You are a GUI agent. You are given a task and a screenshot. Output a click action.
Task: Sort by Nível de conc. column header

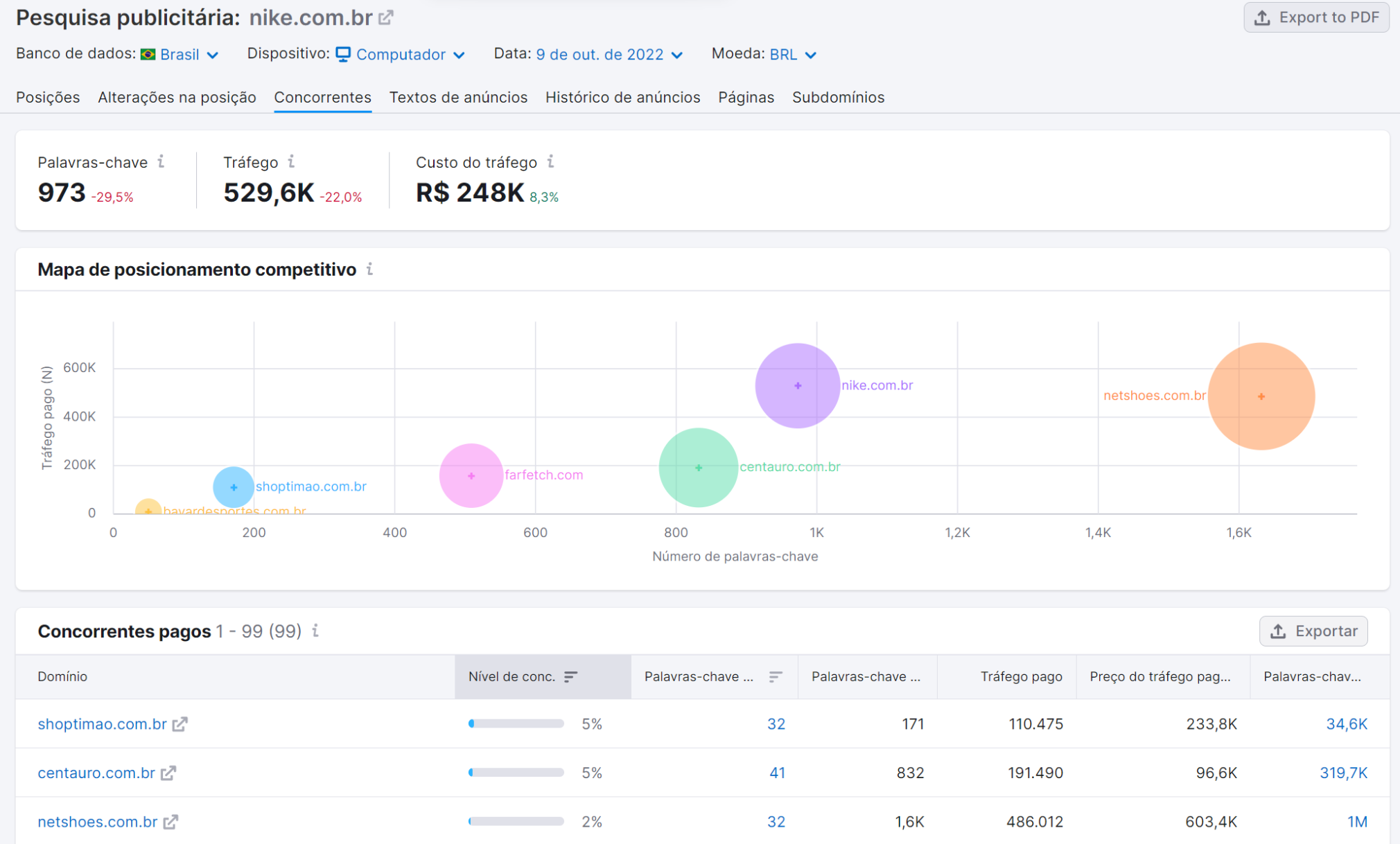(543, 676)
